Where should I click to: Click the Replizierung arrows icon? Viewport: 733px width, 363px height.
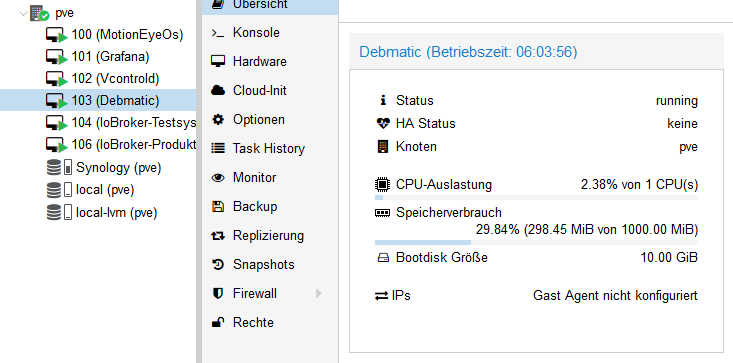click(x=218, y=236)
